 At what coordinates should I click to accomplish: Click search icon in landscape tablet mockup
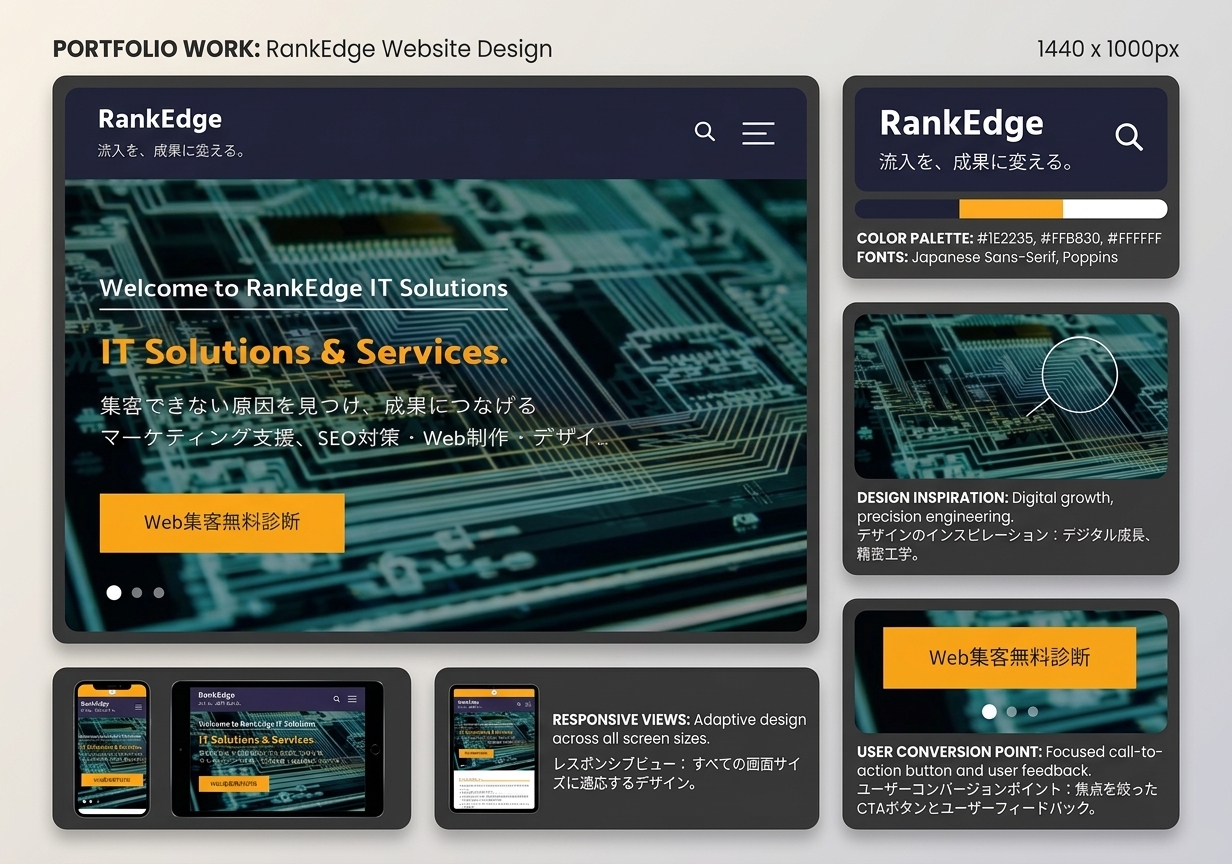click(x=337, y=699)
